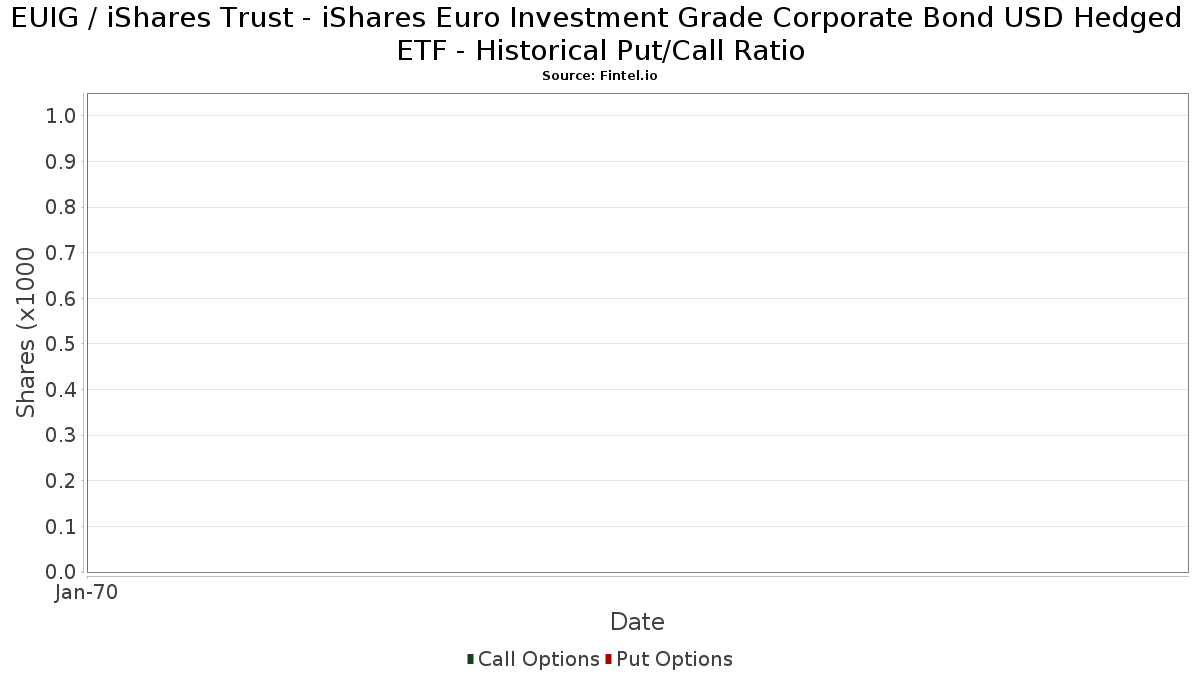Select the 0.5 y-axis tick label
The width and height of the screenshot is (1200, 675).
[x=61, y=344]
